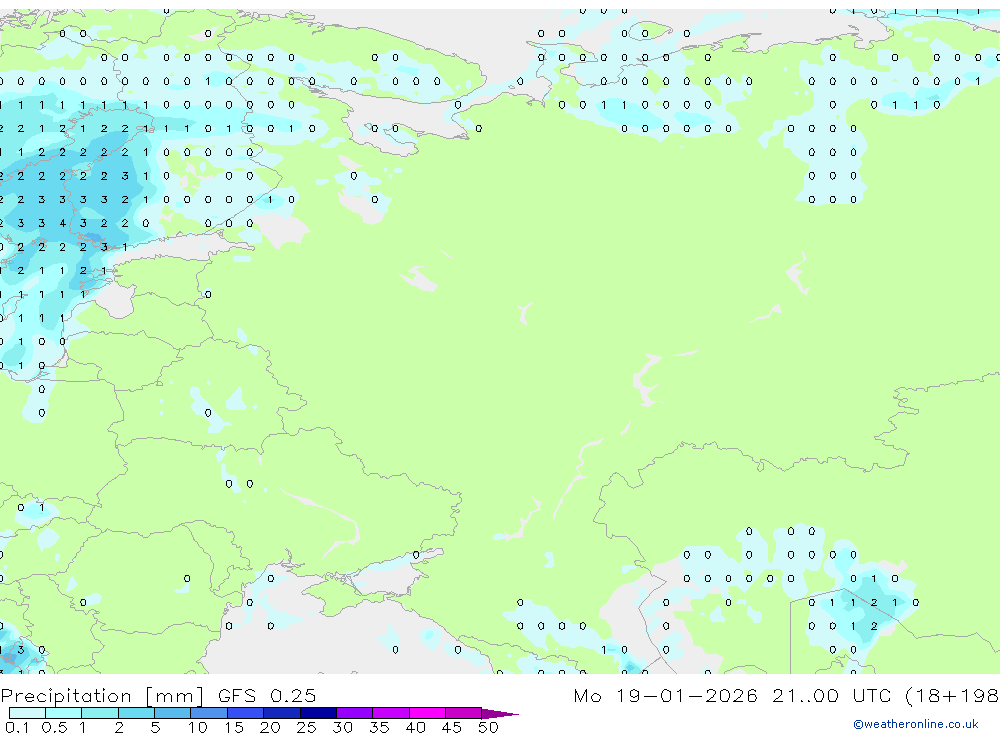The height and width of the screenshot is (733, 1000).
Task: Choose the 25–30 mm dark navy legend box
Action: 318,713
